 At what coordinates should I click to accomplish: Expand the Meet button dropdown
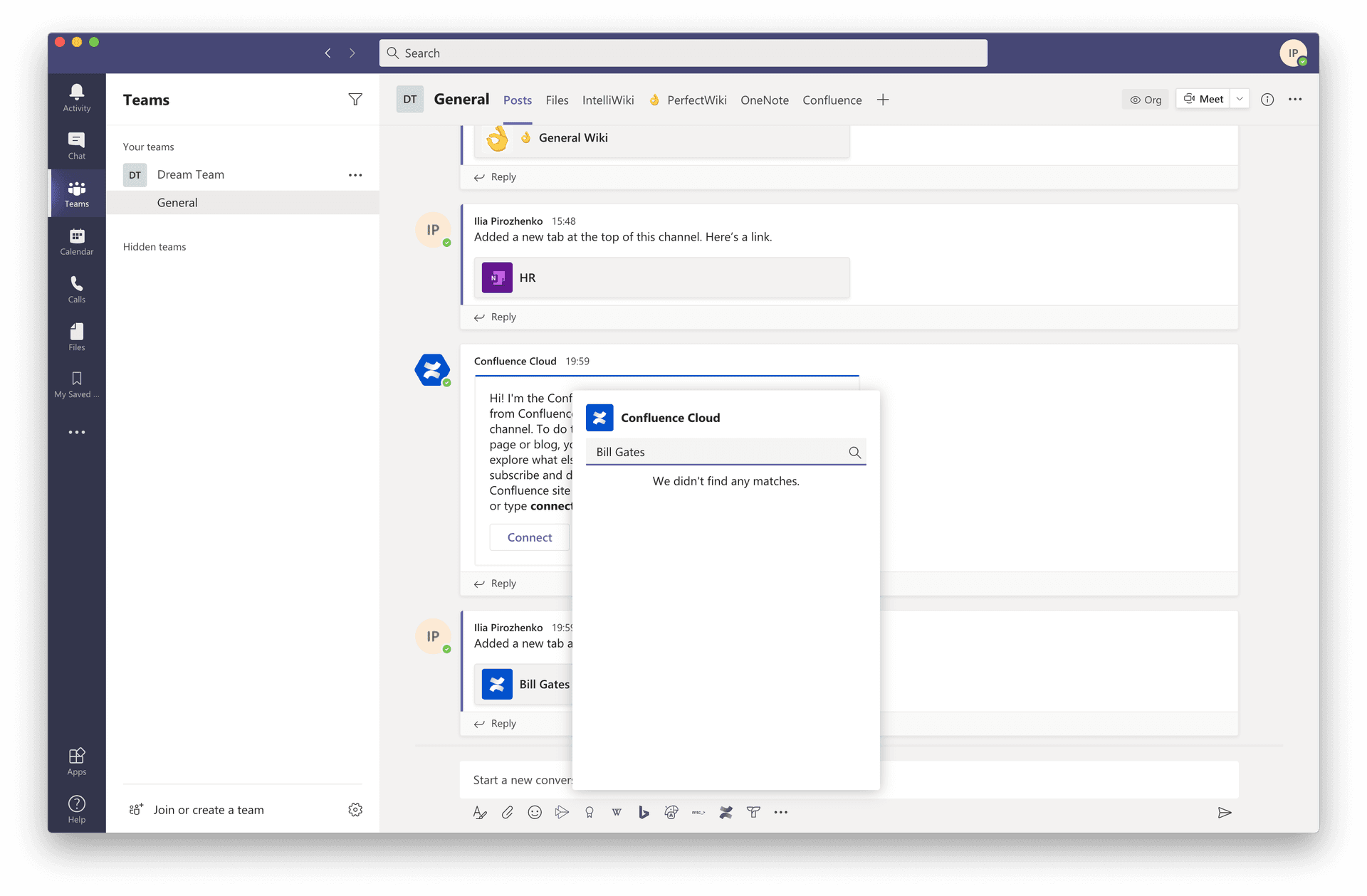click(x=1240, y=98)
